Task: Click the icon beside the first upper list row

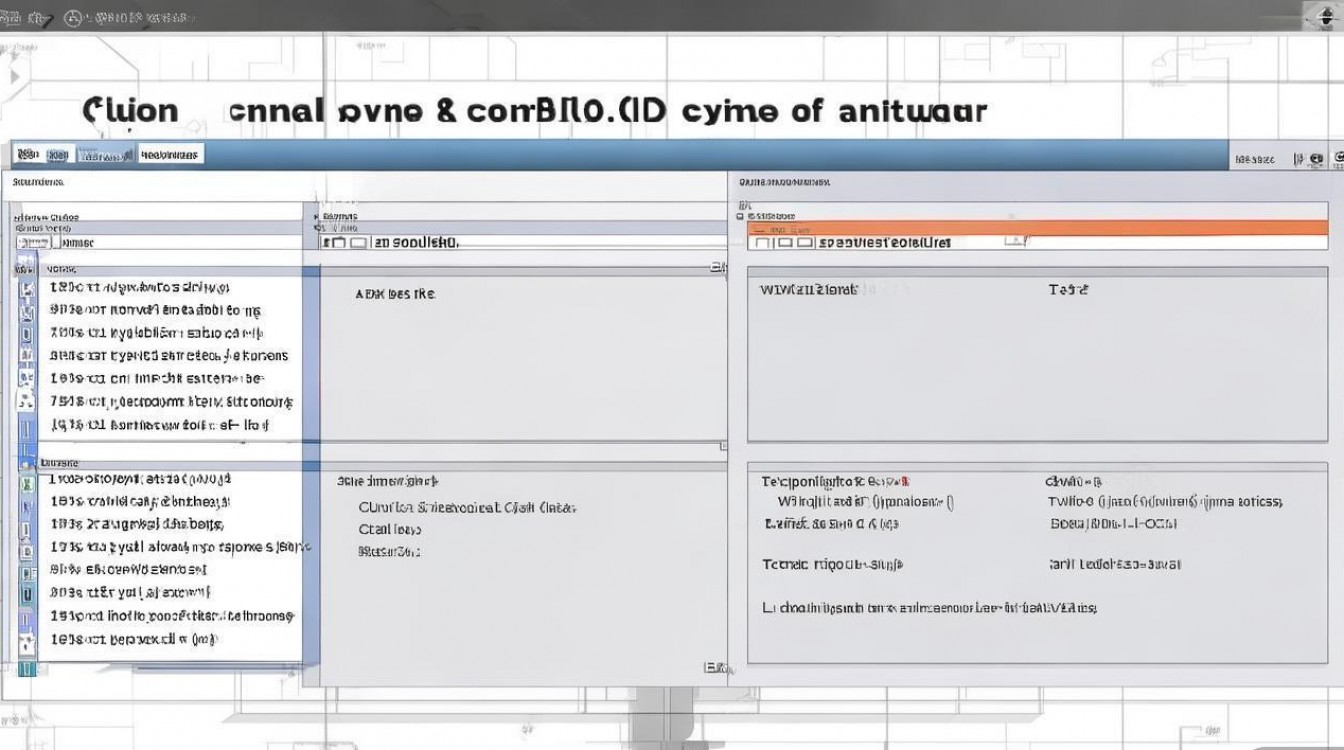Action: pos(27,288)
